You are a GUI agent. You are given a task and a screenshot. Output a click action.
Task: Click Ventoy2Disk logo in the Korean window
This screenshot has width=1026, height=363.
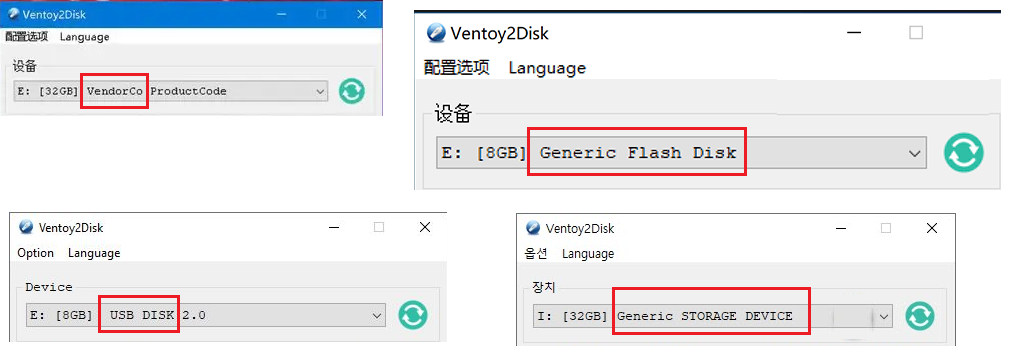click(533, 228)
